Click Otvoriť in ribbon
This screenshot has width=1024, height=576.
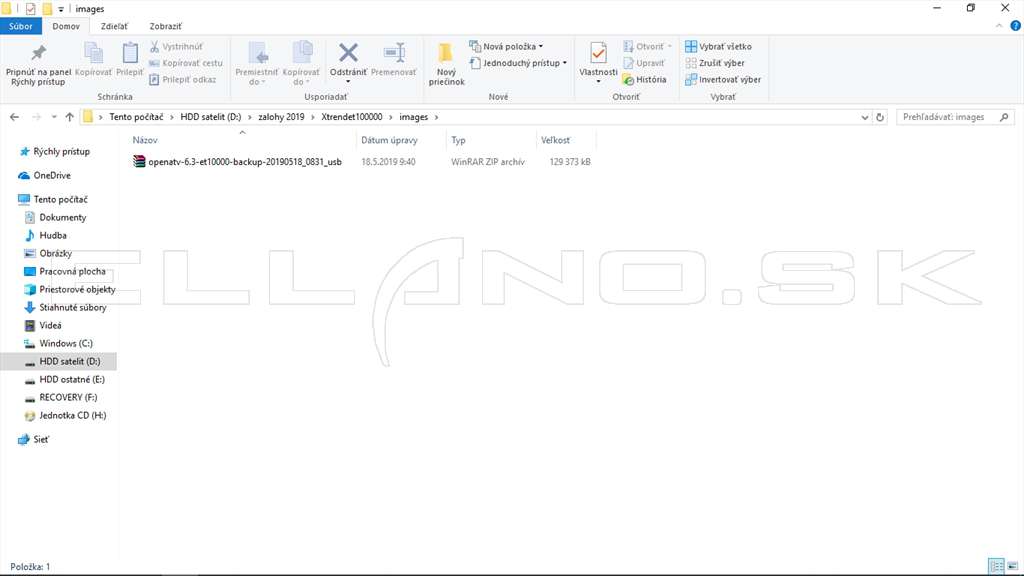coord(647,46)
